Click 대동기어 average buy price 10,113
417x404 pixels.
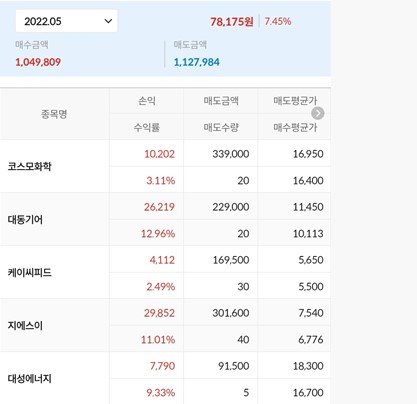coord(308,233)
